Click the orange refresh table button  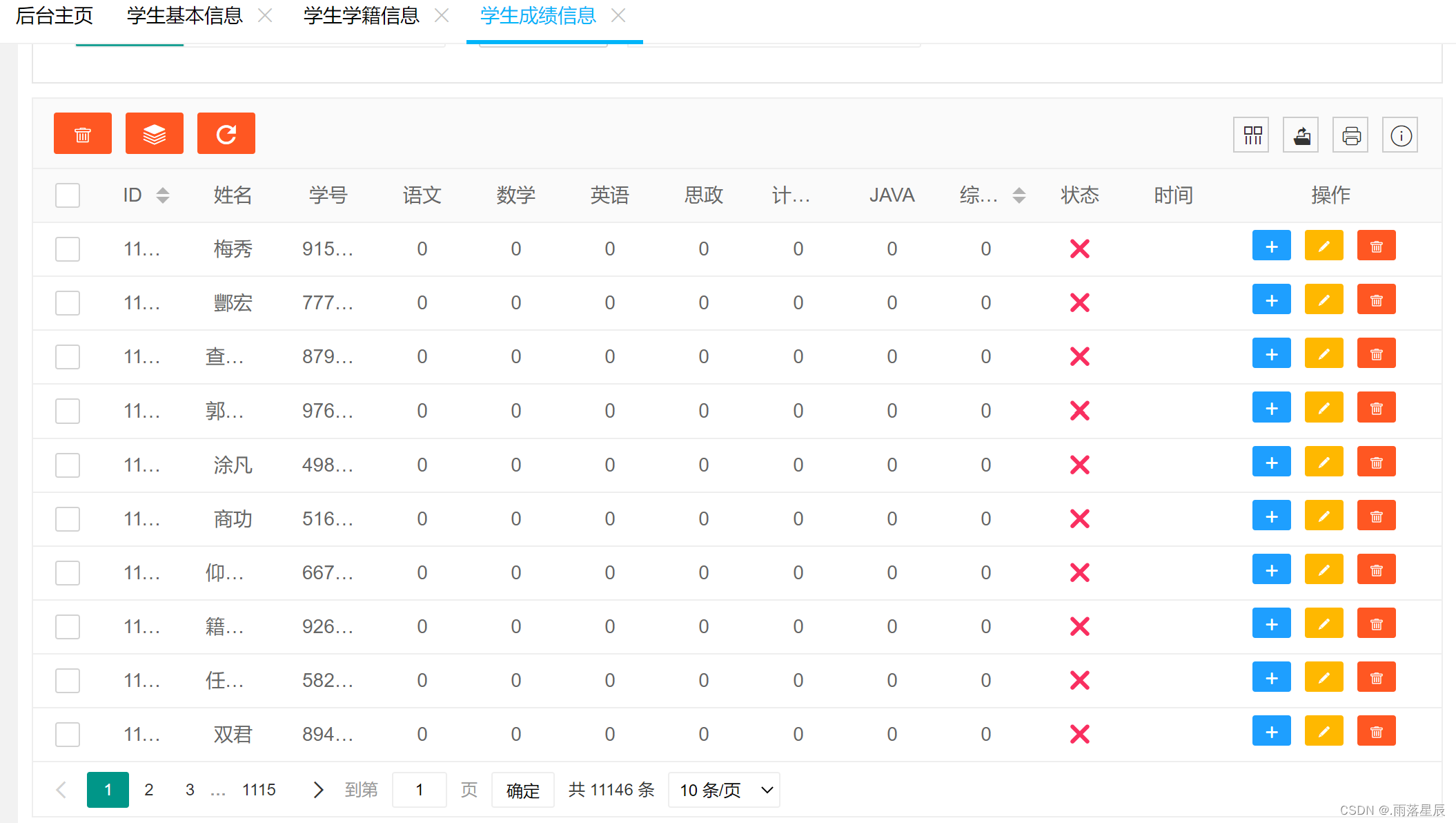(x=226, y=134)
